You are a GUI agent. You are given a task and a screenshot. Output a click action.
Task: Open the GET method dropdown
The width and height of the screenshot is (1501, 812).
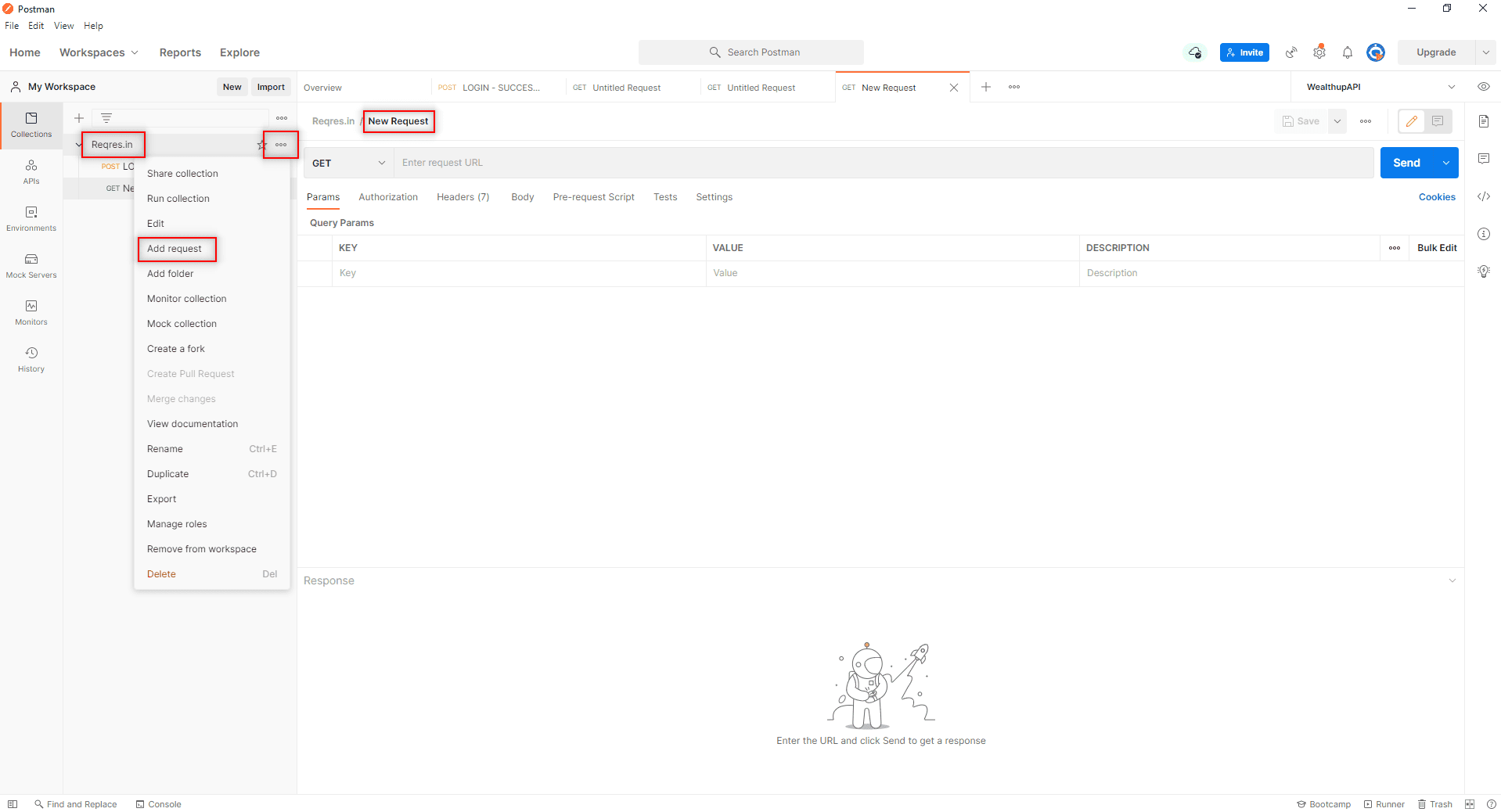click(x=348, y=163)
